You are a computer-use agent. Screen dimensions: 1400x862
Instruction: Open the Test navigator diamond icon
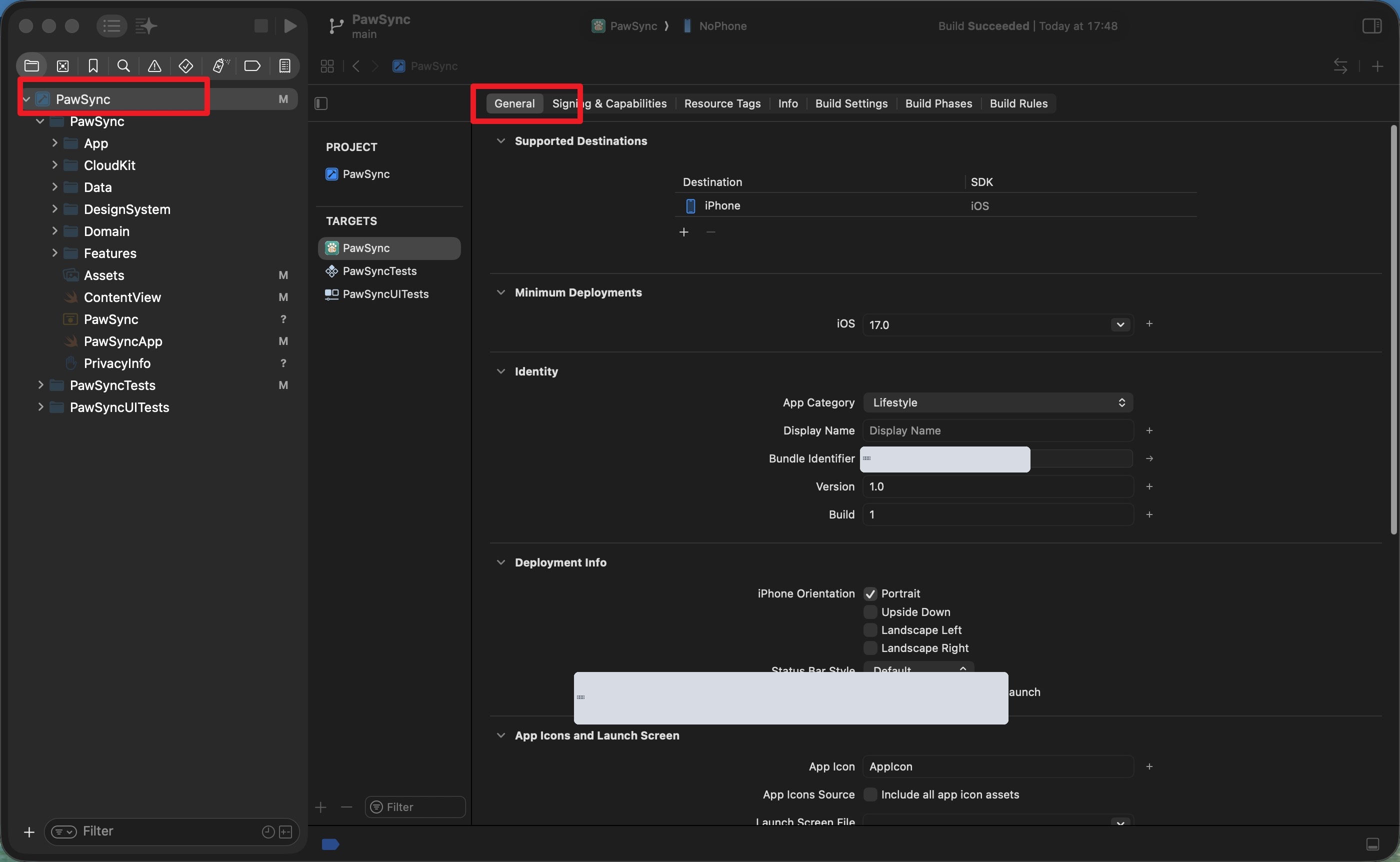click(x=186, y=66)
